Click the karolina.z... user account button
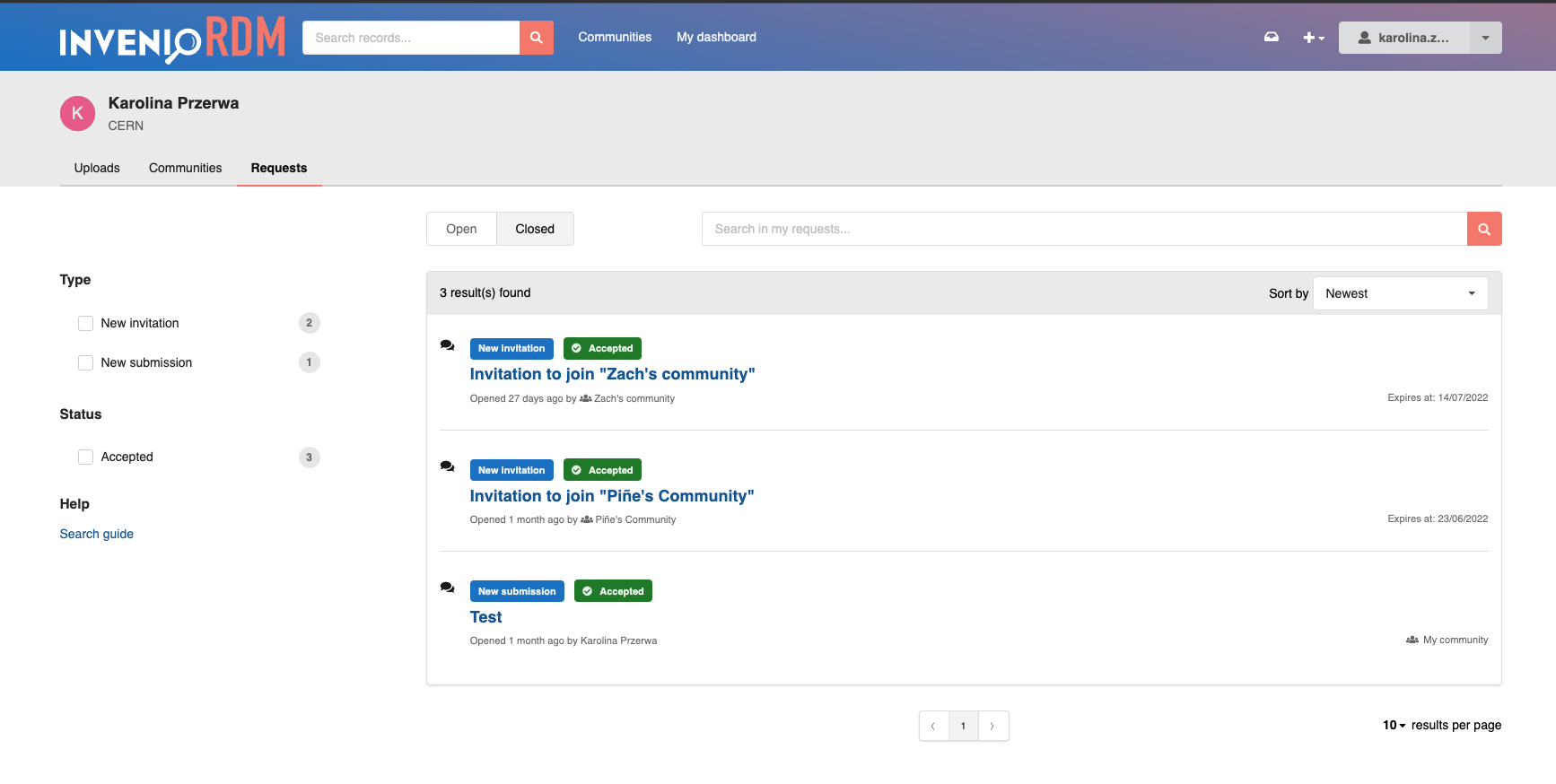 point(1404,38)
